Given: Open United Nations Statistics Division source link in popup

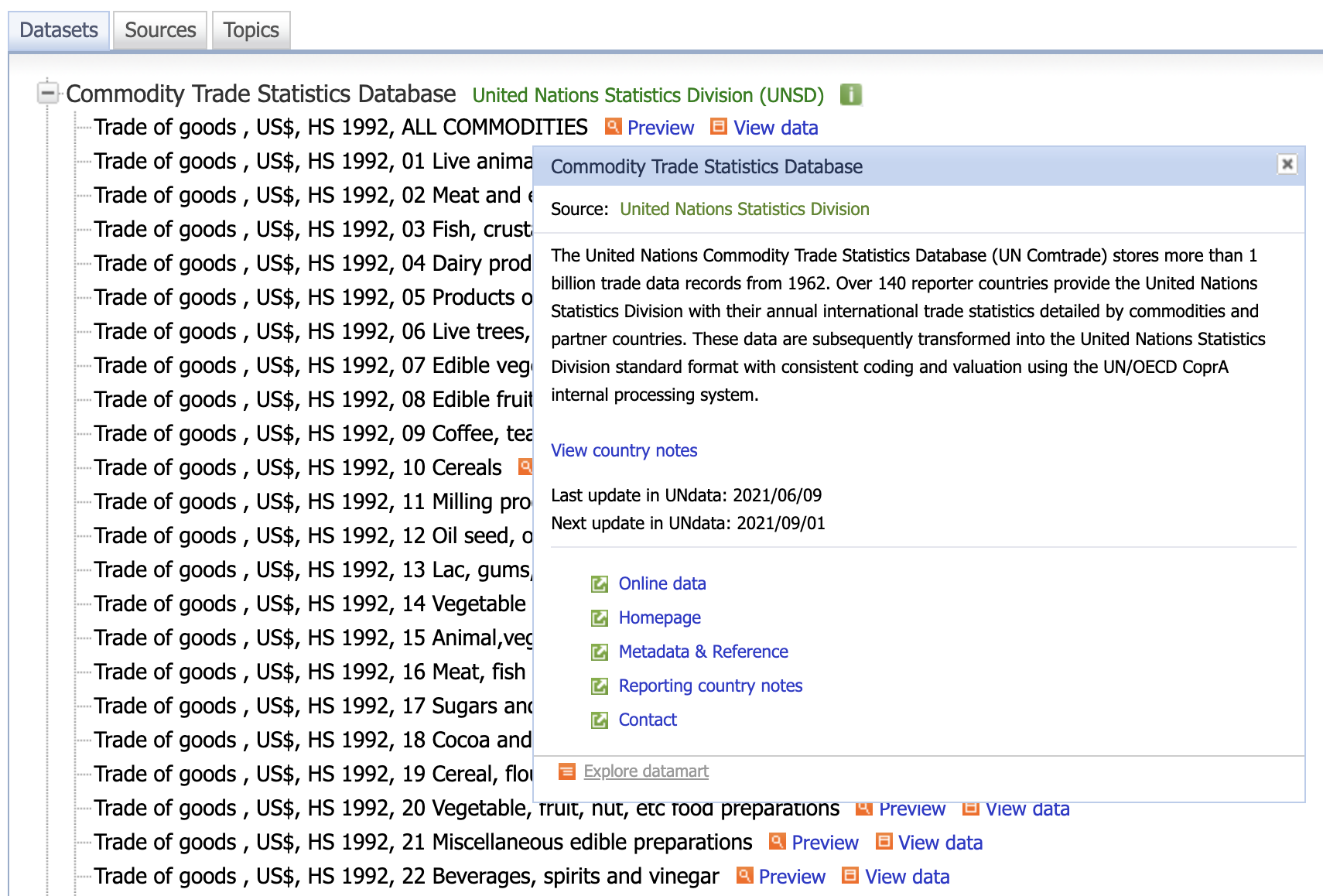Looking at the screenshot, I should pyautogui.click(x=744, y=209).
